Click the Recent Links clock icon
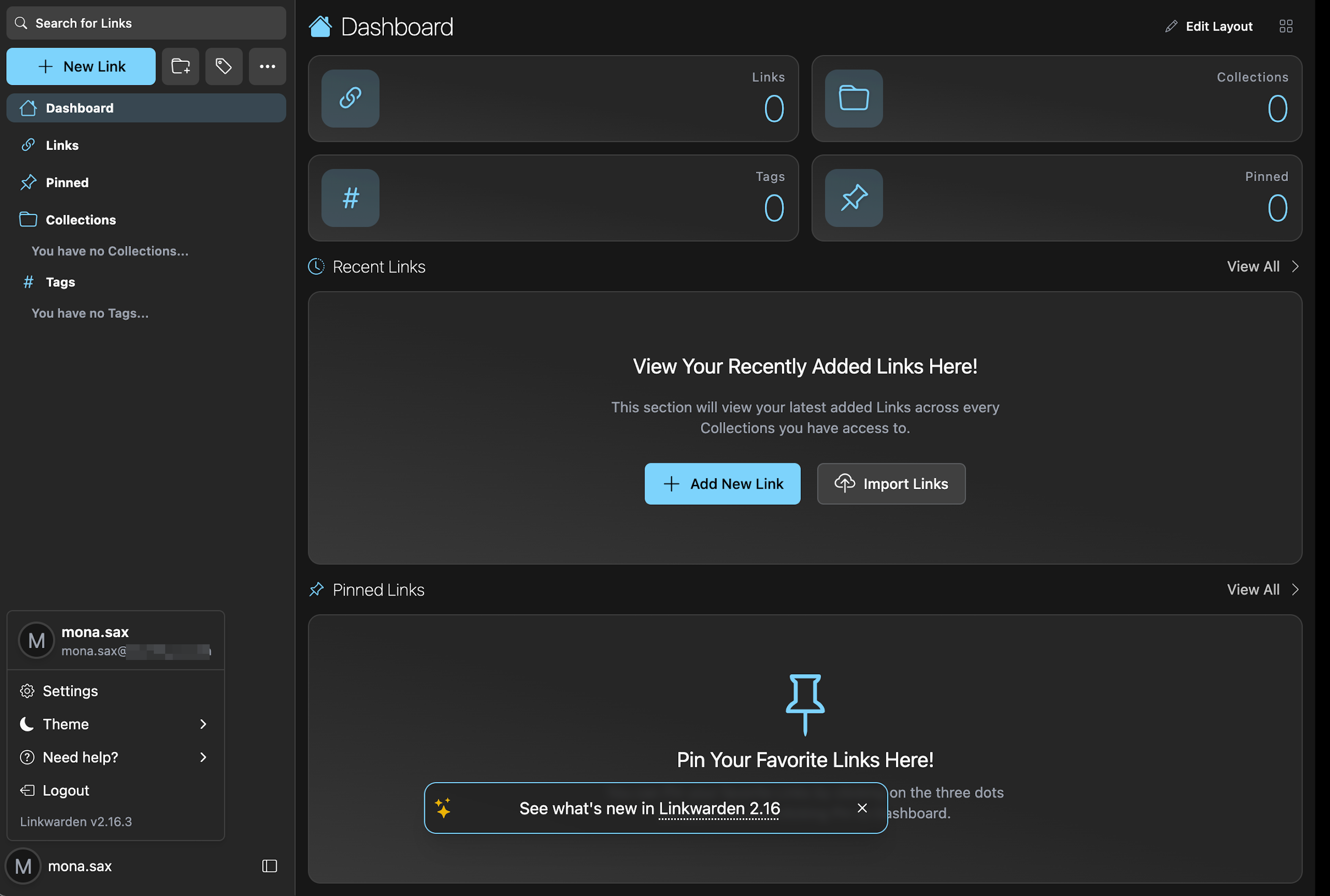1330x896 pixels. 316,266
